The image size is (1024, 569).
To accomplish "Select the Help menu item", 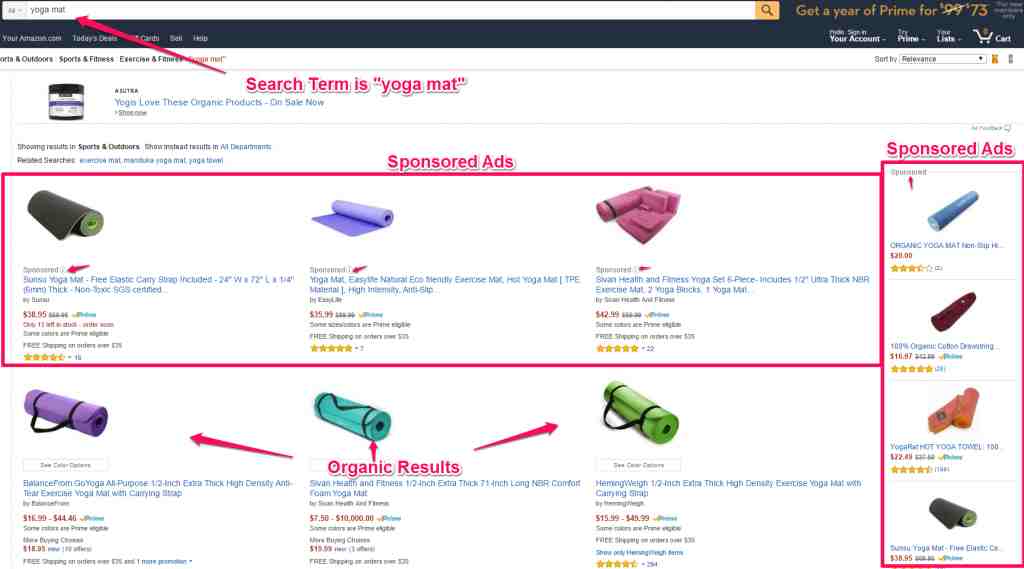I will [200, 39].
